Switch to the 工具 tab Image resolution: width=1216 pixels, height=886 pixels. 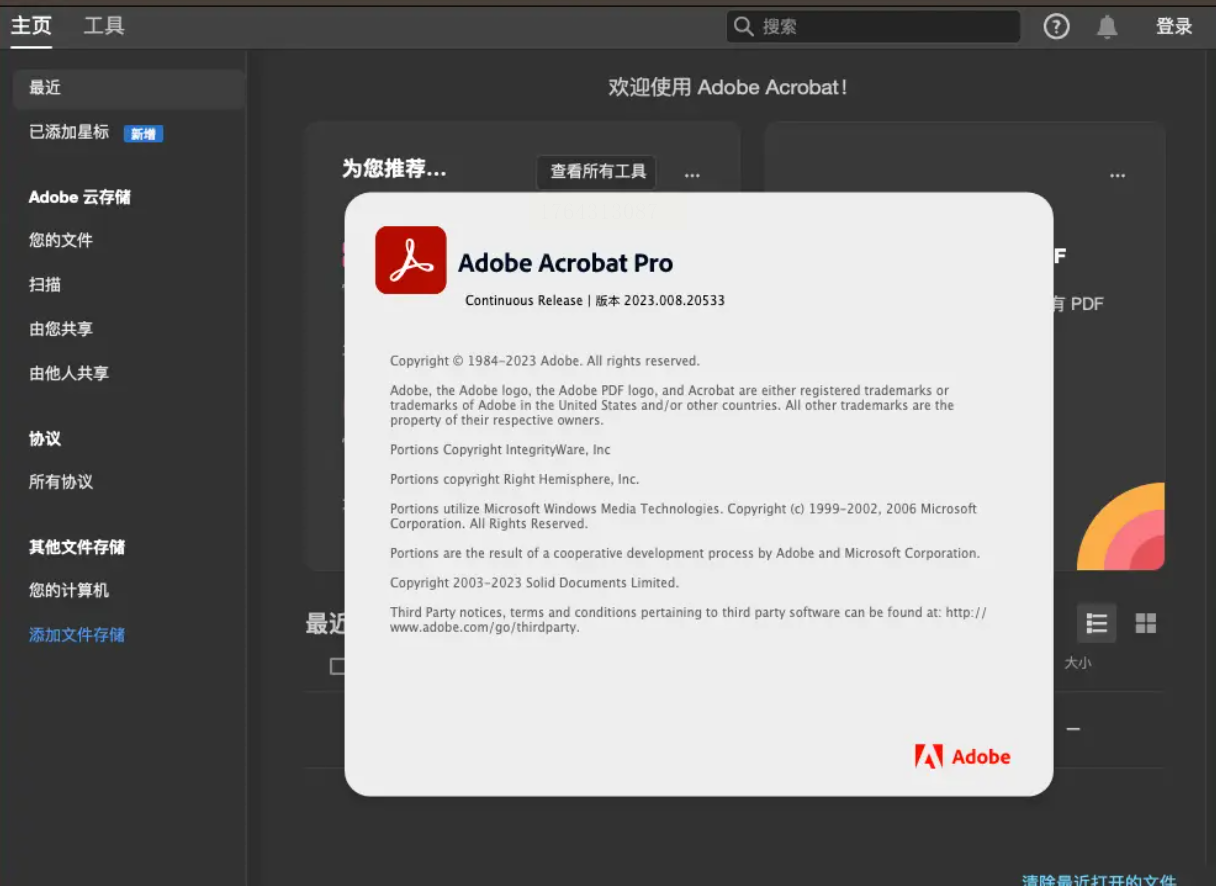[x=104, y=26]
